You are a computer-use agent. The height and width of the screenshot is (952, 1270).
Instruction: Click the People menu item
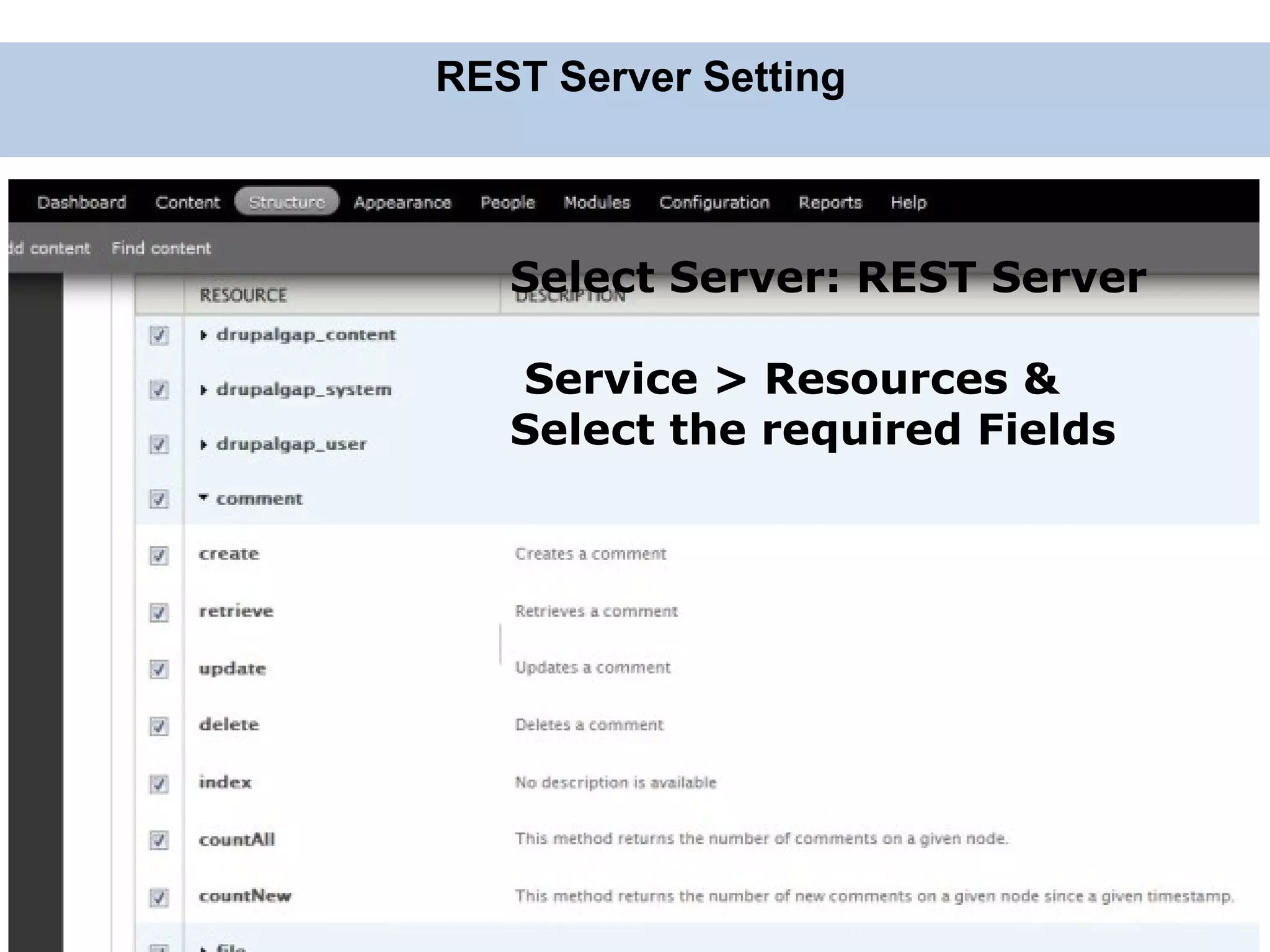[507, 202]
